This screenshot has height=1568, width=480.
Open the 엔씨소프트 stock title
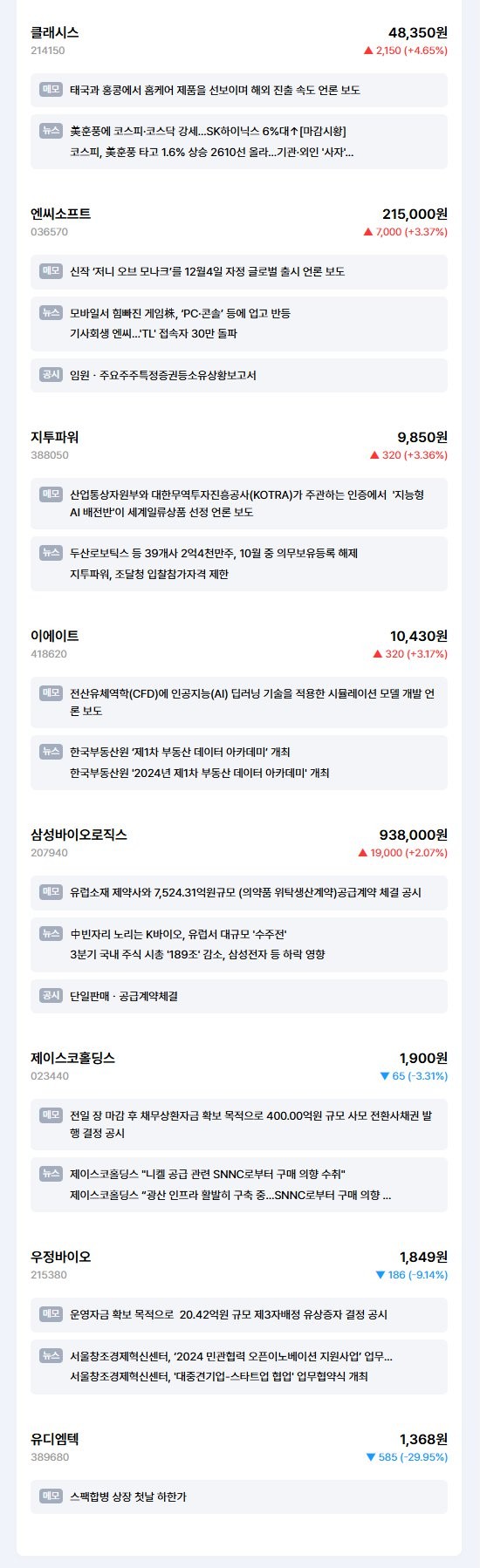60,214
